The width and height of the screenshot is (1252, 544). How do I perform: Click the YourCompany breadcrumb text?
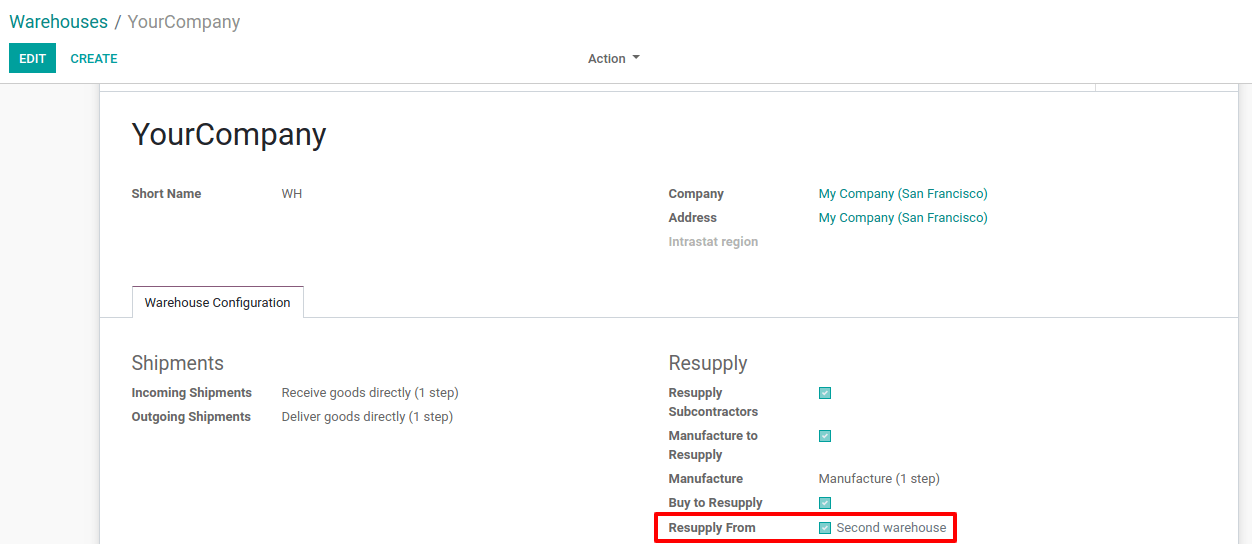[184, 22]
